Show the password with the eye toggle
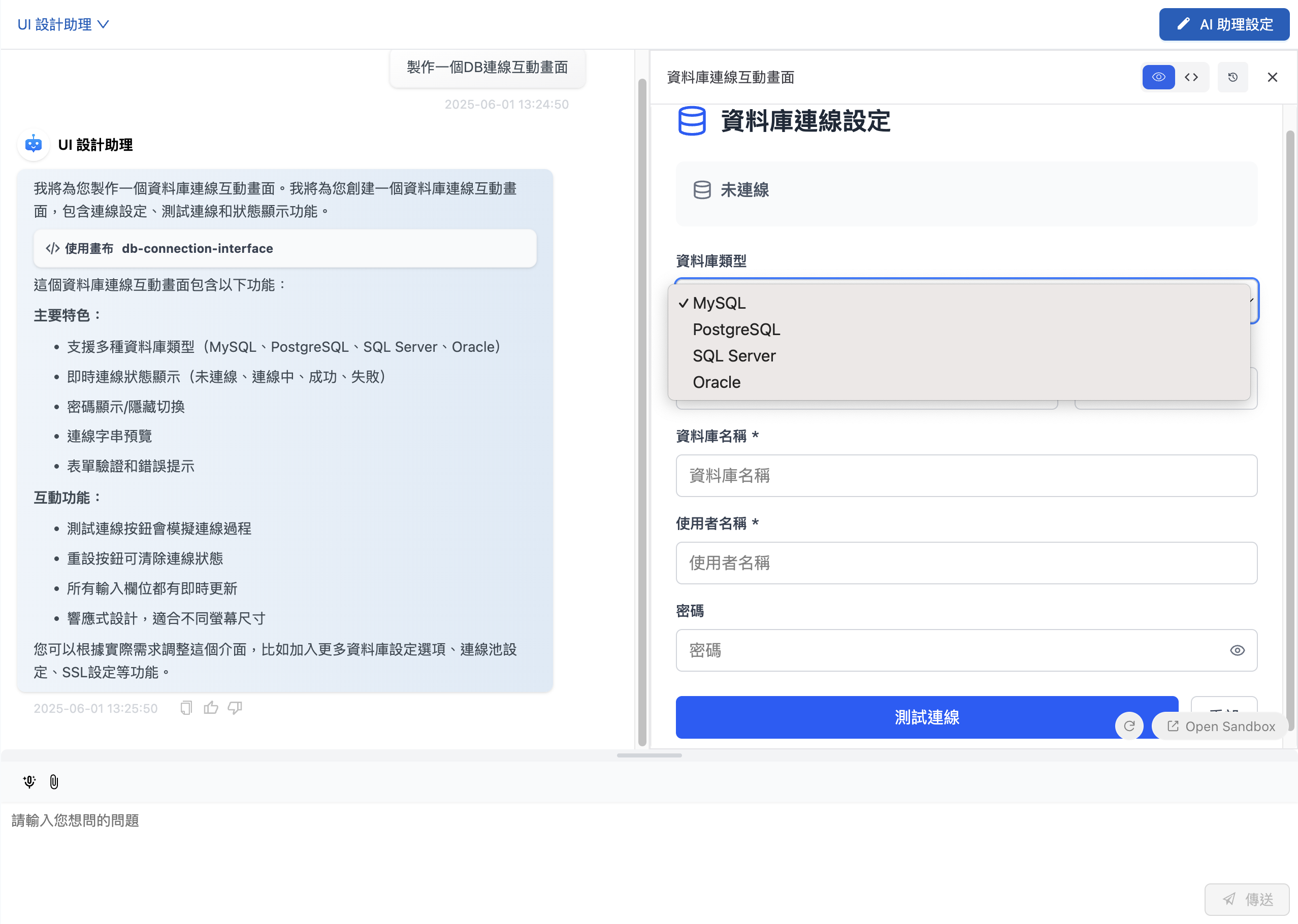Viewport: 1298px width, 924px height. pos(1238,650)
